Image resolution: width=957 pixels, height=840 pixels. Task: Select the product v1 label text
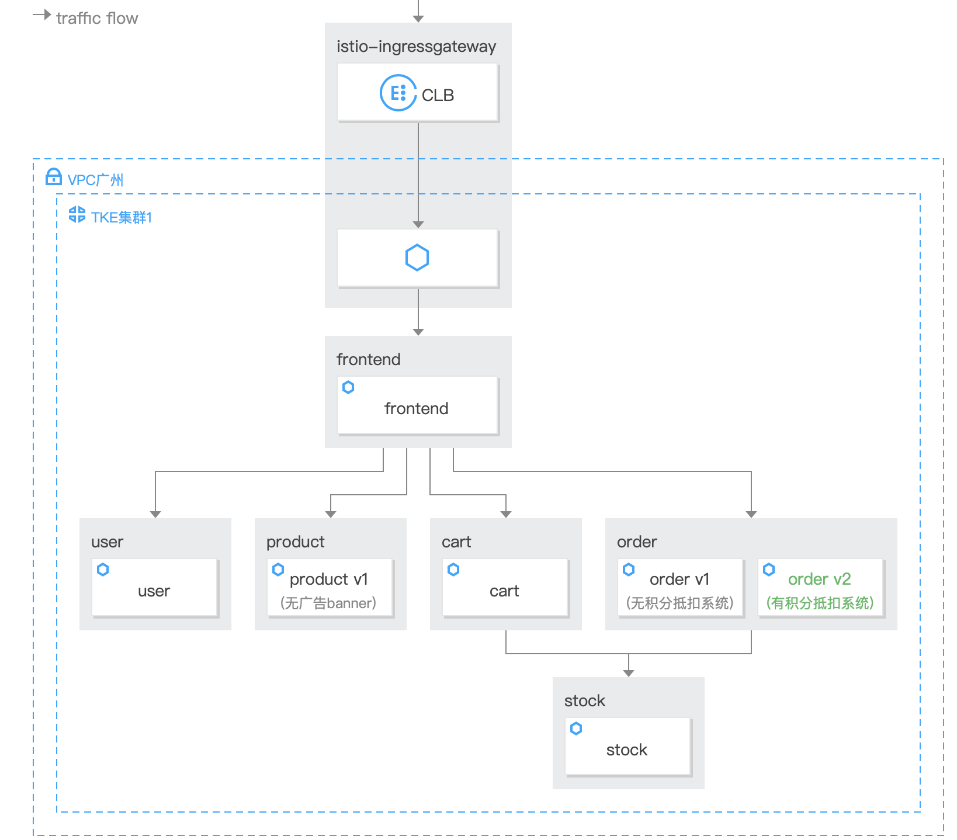329,579
